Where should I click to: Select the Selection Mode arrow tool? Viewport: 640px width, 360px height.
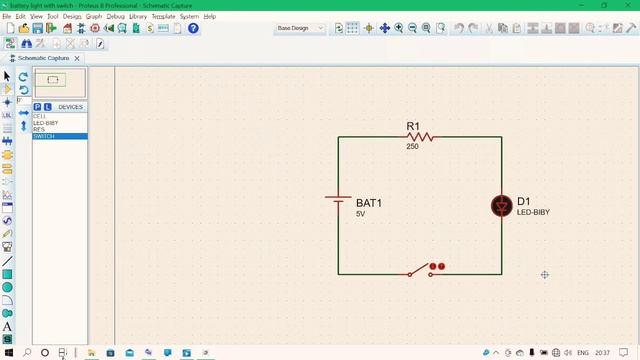(x=7, y=76)
